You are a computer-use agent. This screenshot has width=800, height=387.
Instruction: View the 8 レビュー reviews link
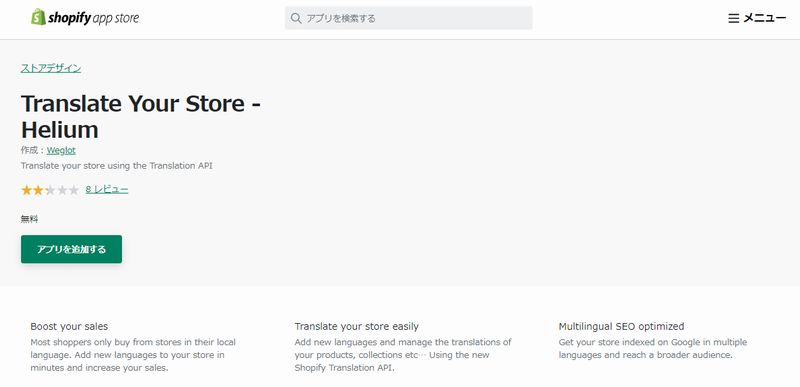point(107,190)
